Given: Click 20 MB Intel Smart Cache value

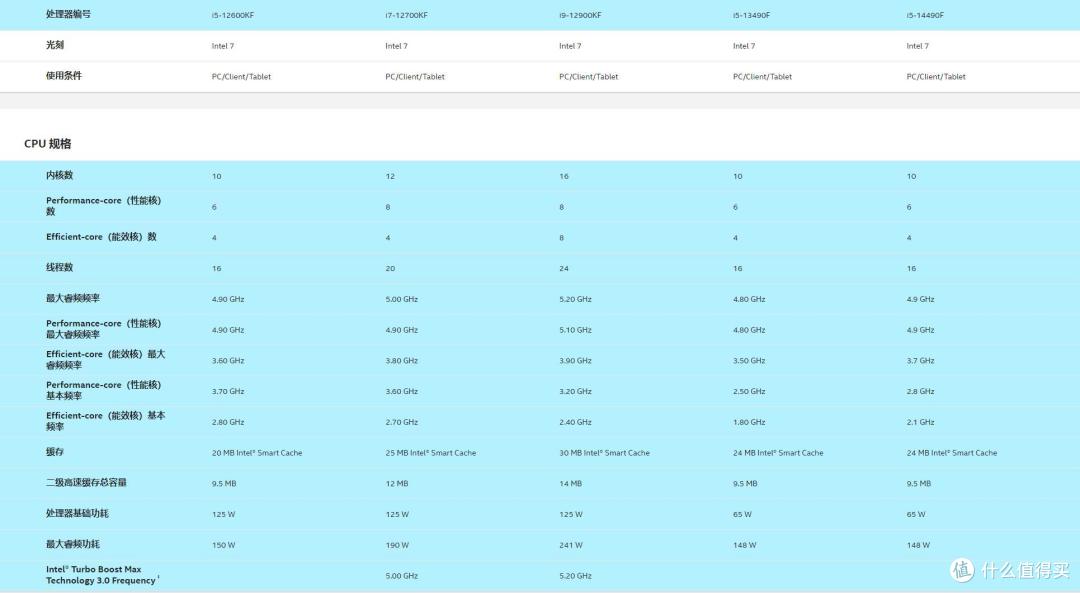Looking at the screenshot, I should 257,453.
